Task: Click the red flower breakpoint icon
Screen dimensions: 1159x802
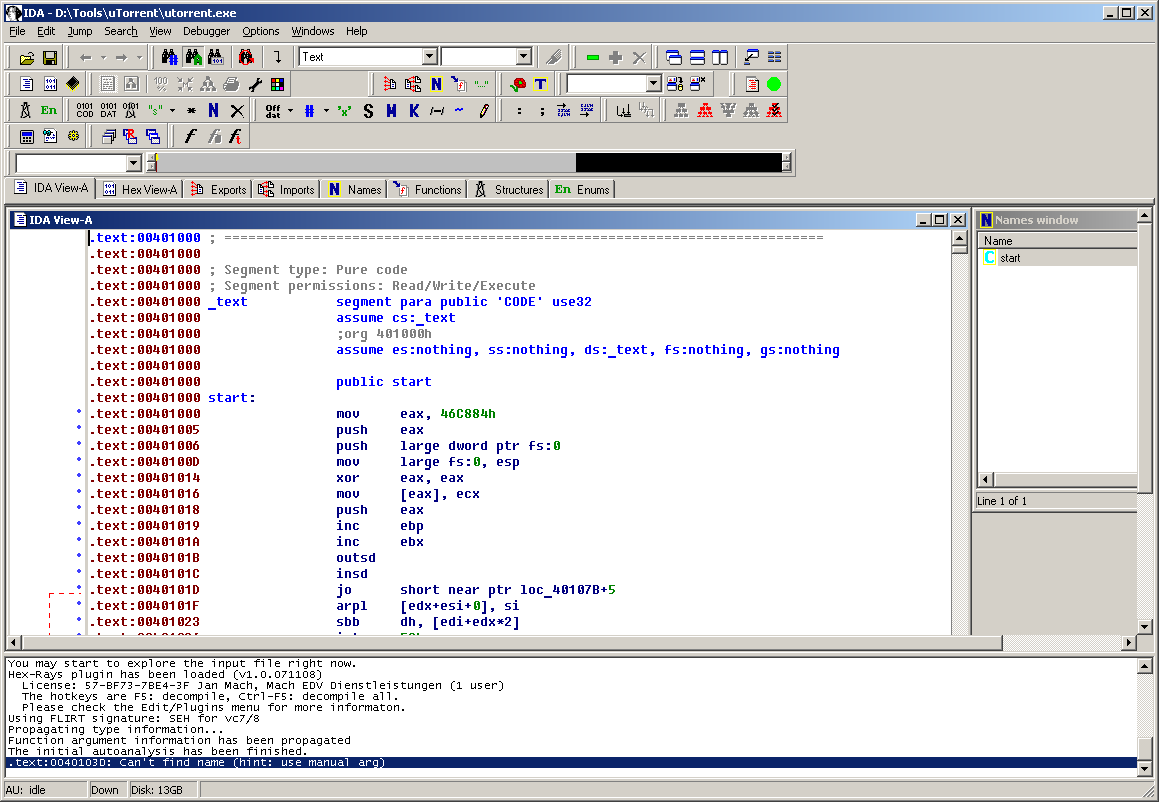Action: (x=518, y=84)
